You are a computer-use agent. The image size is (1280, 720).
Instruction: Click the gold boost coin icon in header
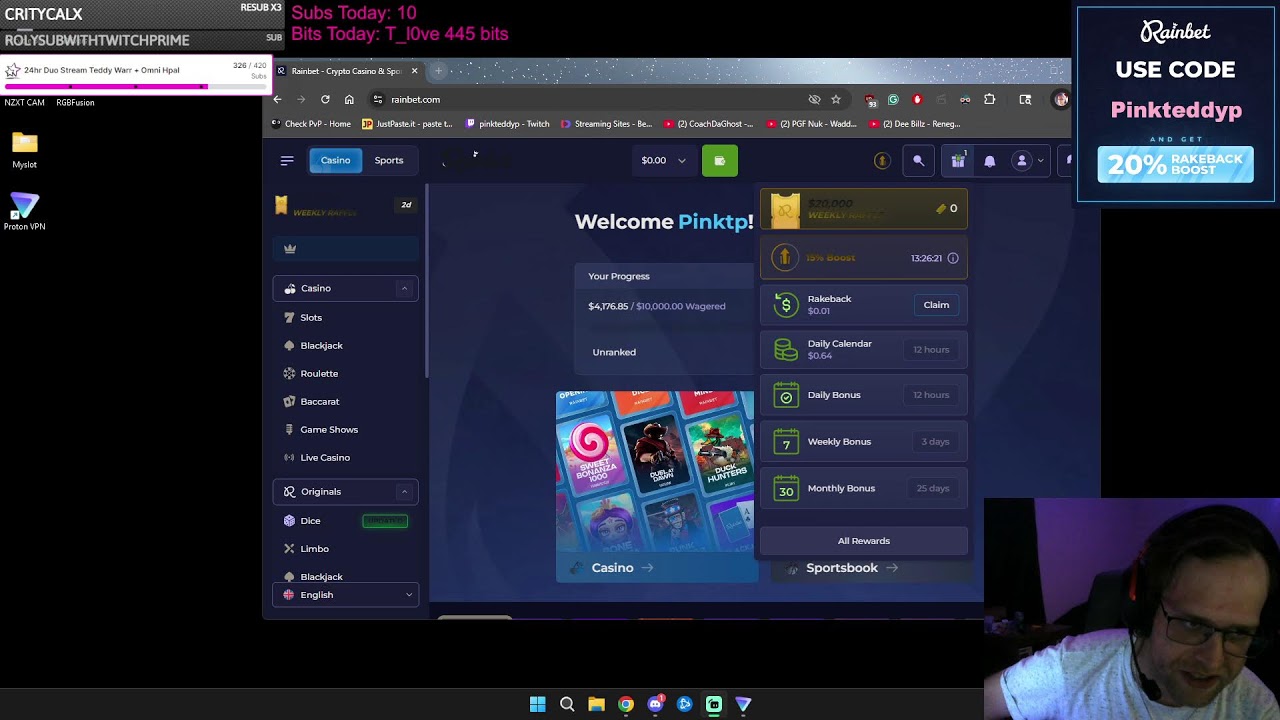(882, 161)
